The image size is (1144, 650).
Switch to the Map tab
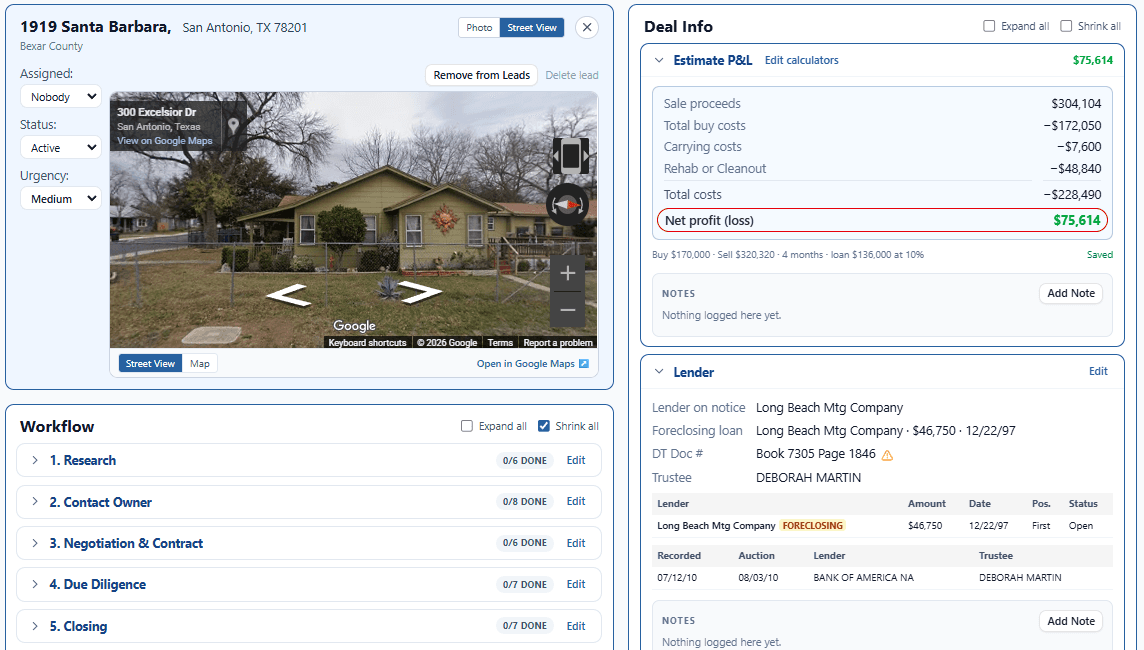pyautogui.click(x=199, y=363)
